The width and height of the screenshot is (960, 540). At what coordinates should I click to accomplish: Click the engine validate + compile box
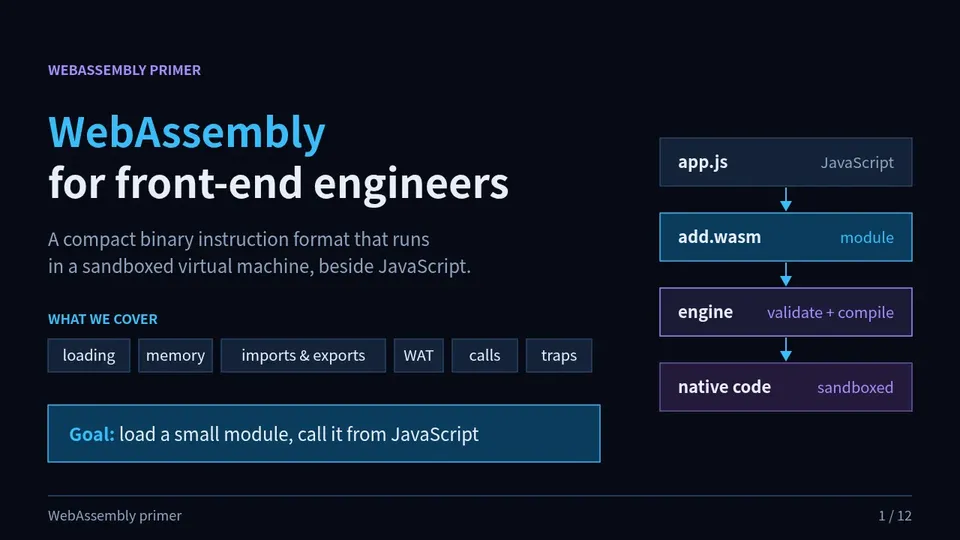tap(786, 312)
